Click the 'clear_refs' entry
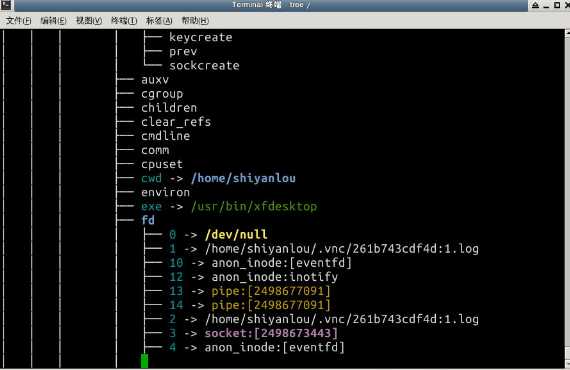 point(176,122)
